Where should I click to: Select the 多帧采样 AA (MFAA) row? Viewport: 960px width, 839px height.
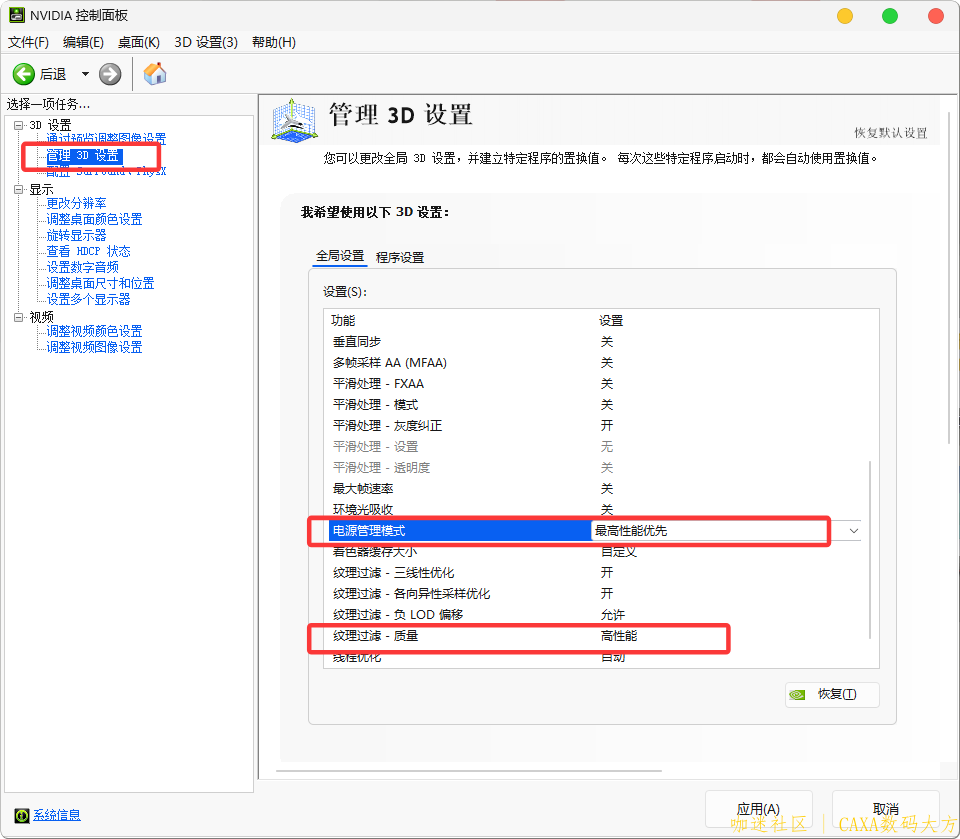pyautogui.click(x=596, y=363)
